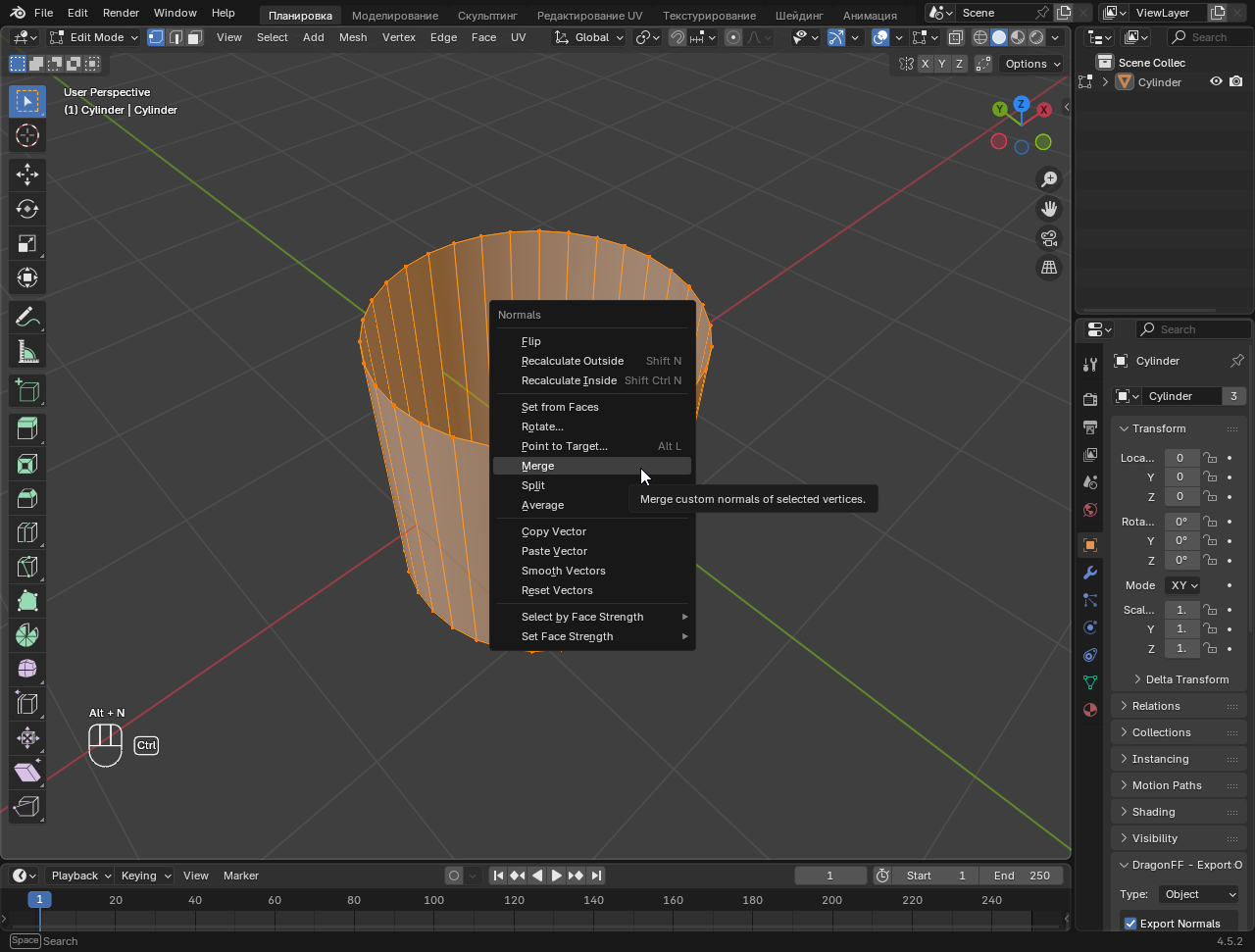Click the End frame field

(1022, 876)
